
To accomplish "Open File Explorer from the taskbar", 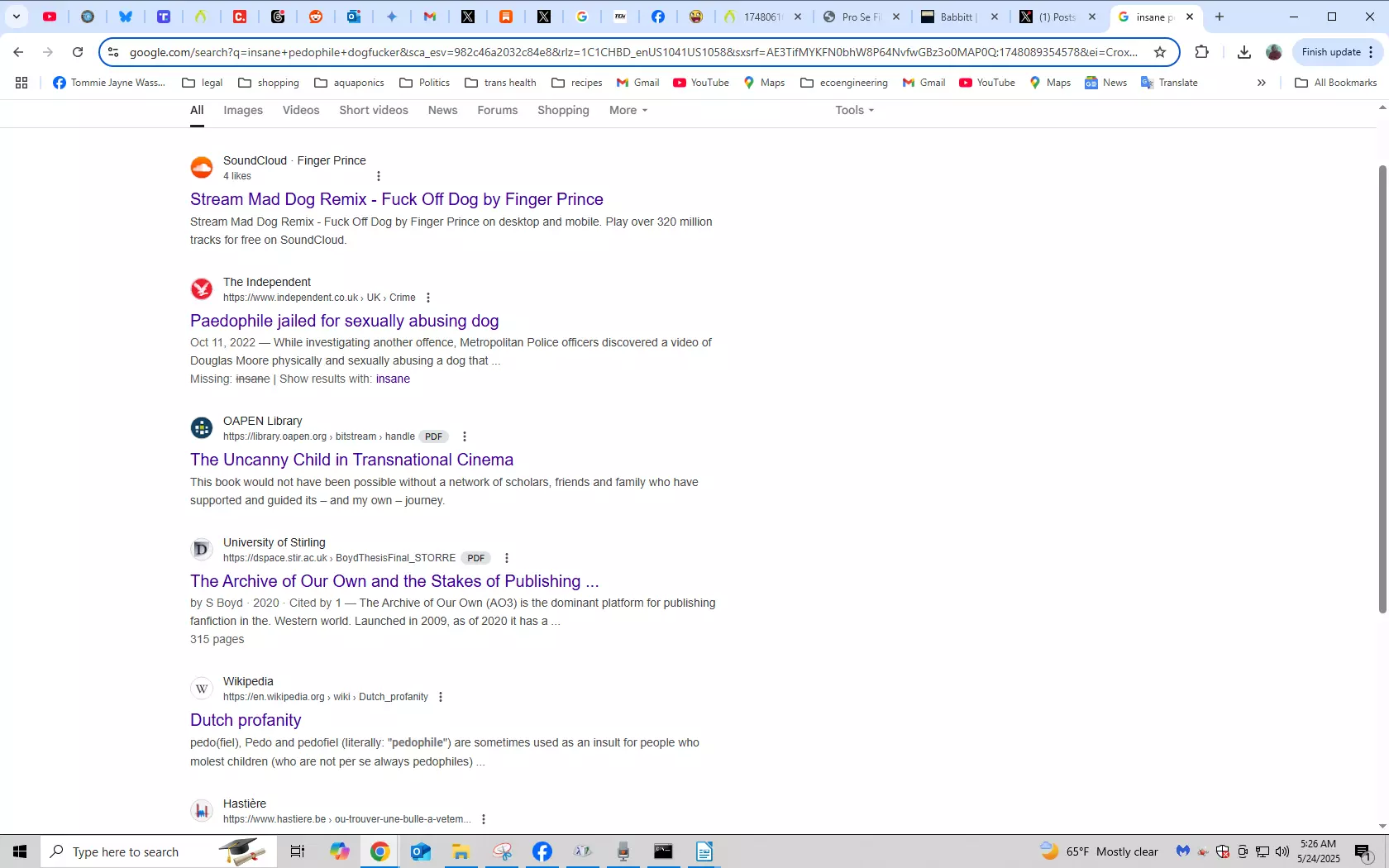I will point(461,851).
